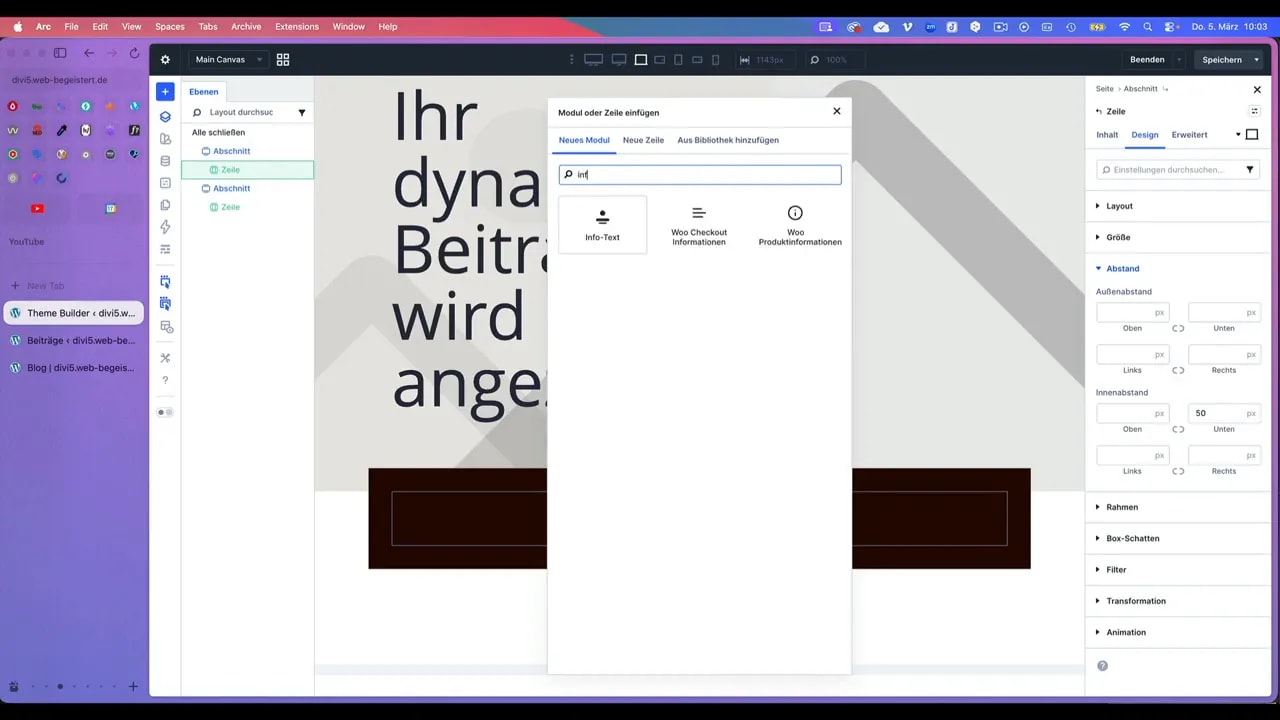1280x720 pixels.
Task: Click the module search field showing 'inf'
Action: [x=699, y=174]
